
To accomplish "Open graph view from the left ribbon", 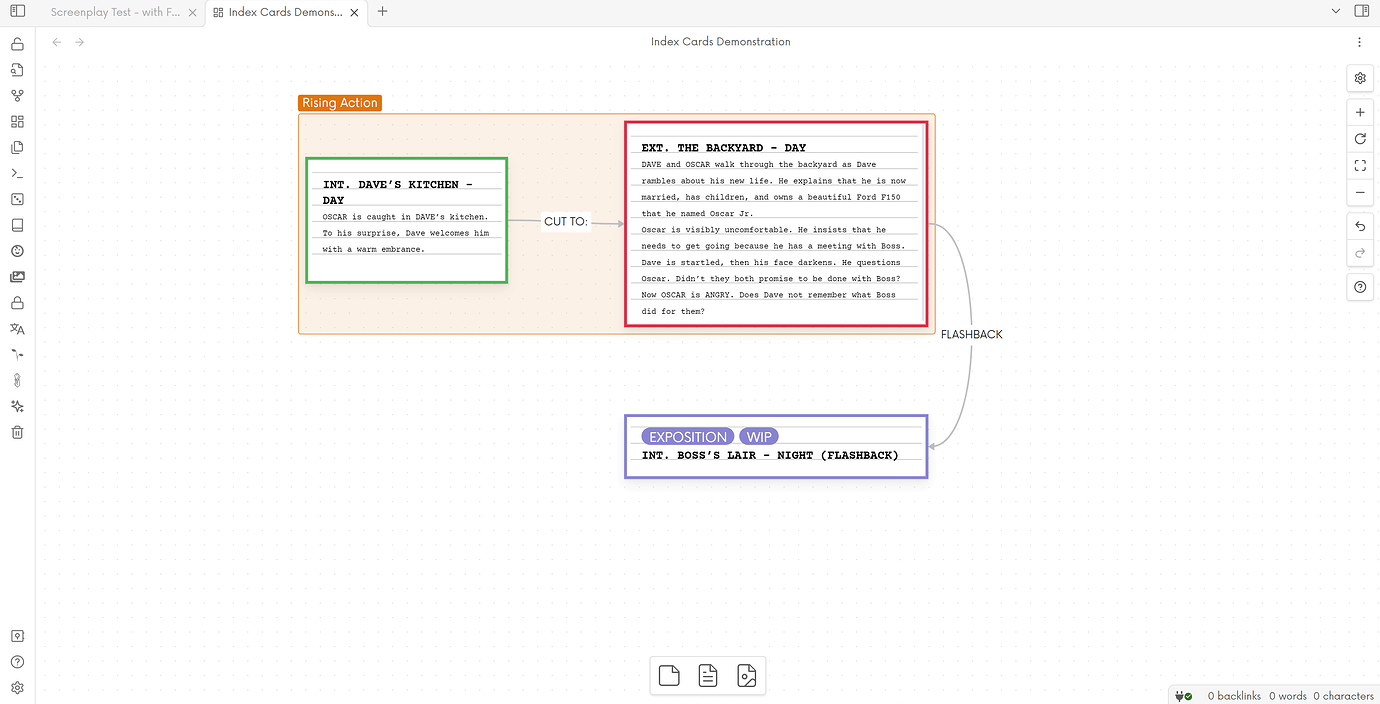I will (16, 95).
